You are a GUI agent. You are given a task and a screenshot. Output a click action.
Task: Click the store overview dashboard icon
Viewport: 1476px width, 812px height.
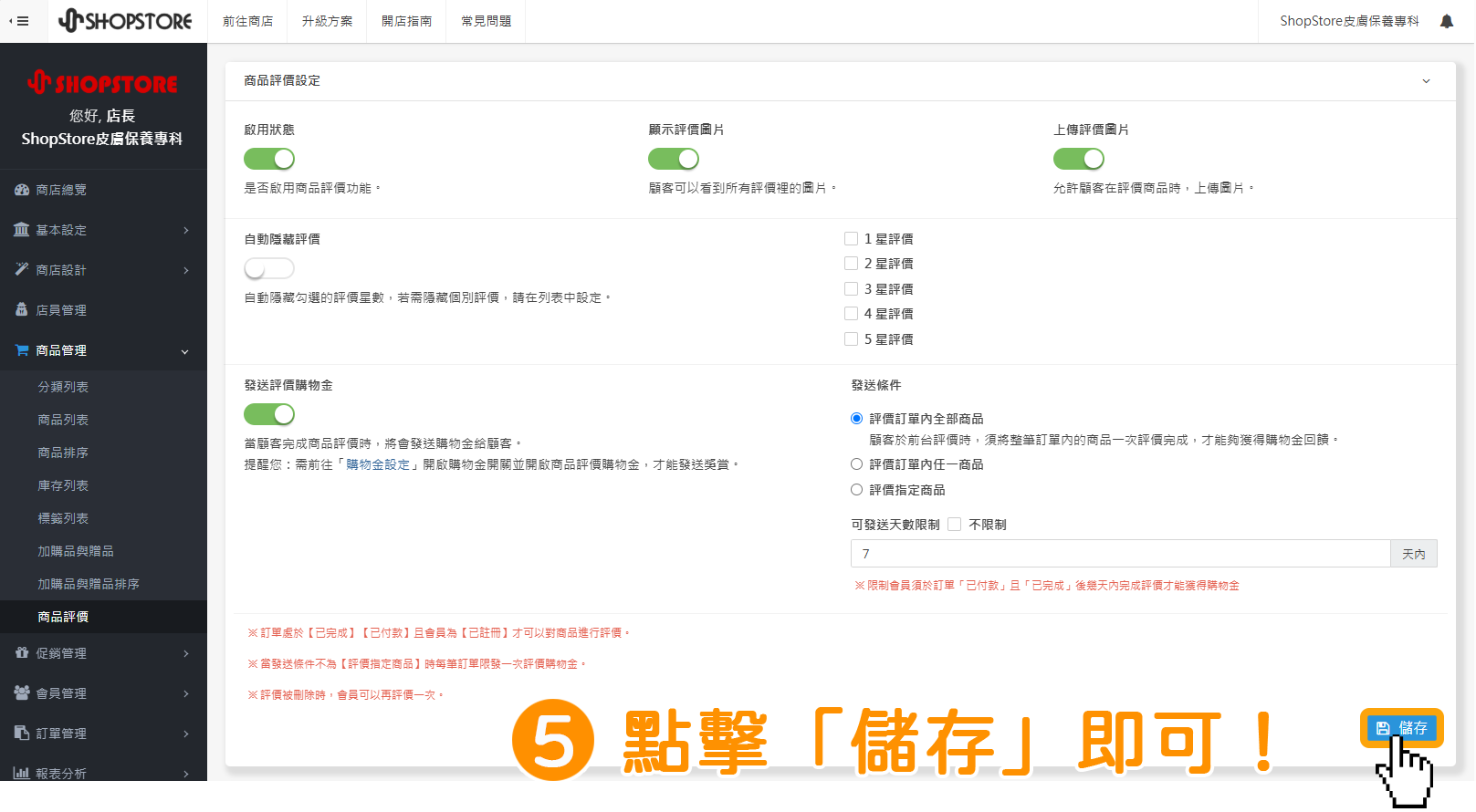[22, 190]
